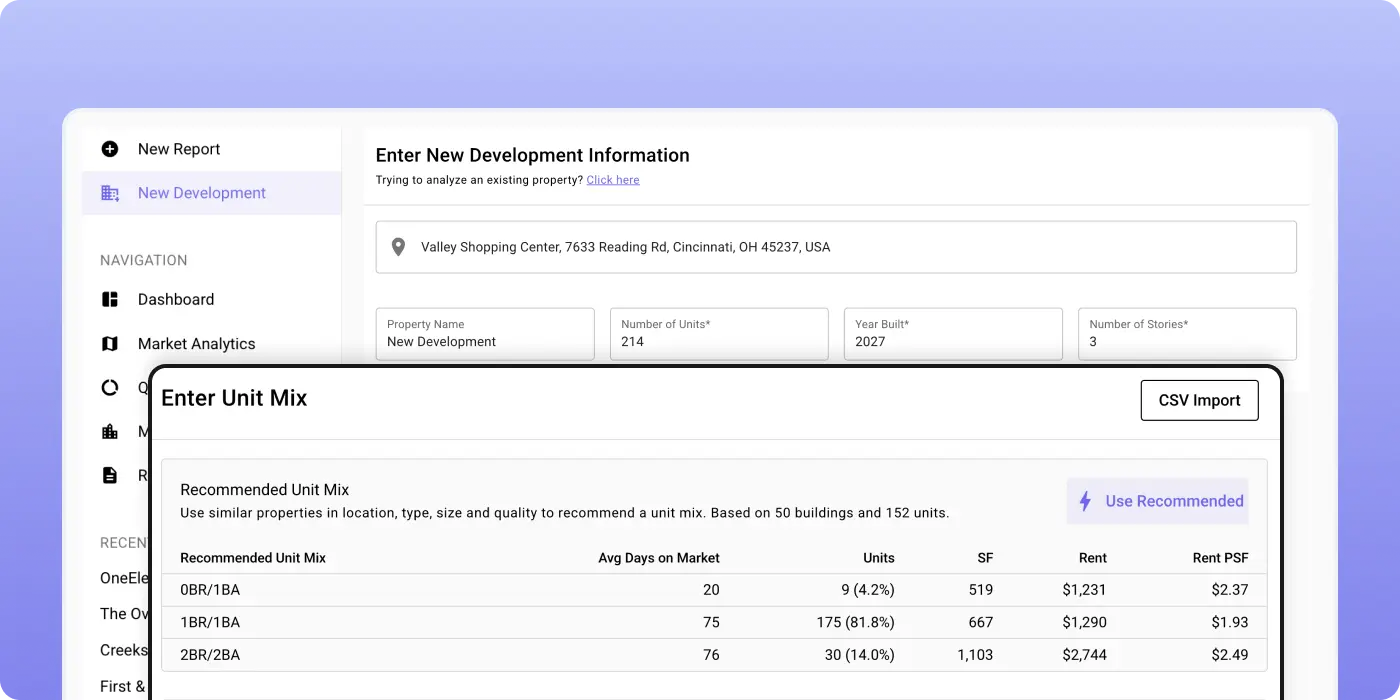
Task: Click the New Report plus icon
Action: (x=110, y=149)
